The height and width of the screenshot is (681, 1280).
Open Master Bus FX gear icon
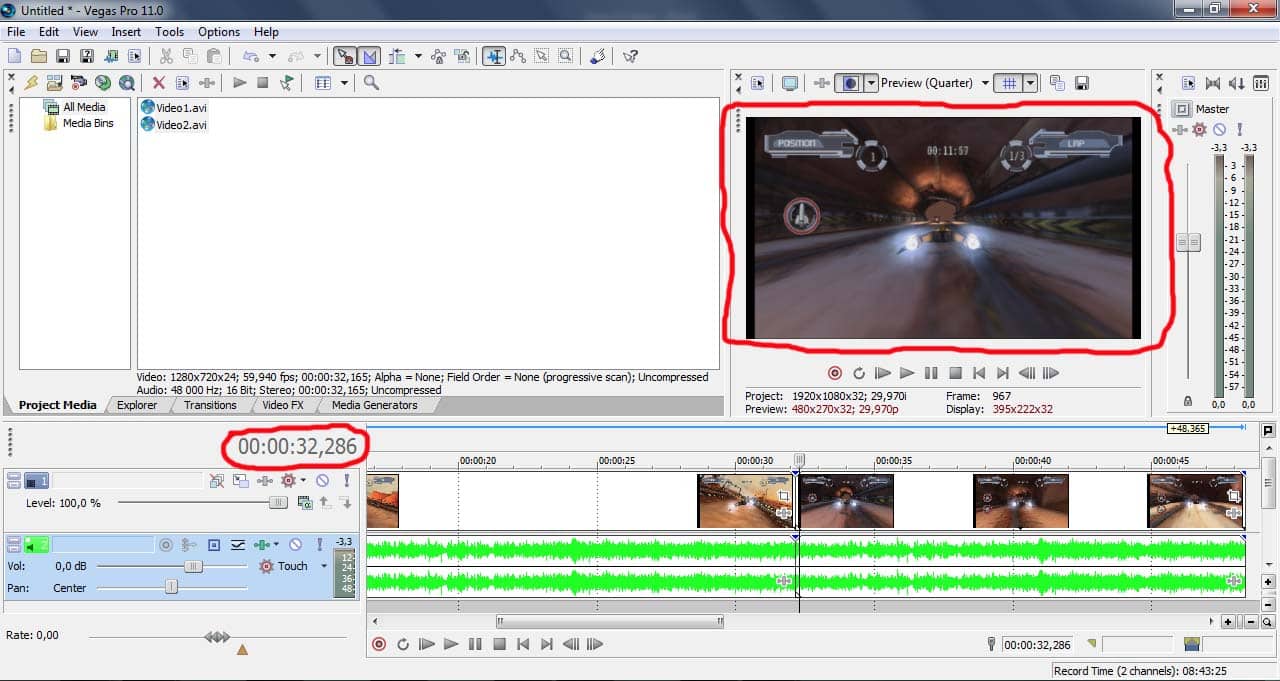[x=1199, y=130]
